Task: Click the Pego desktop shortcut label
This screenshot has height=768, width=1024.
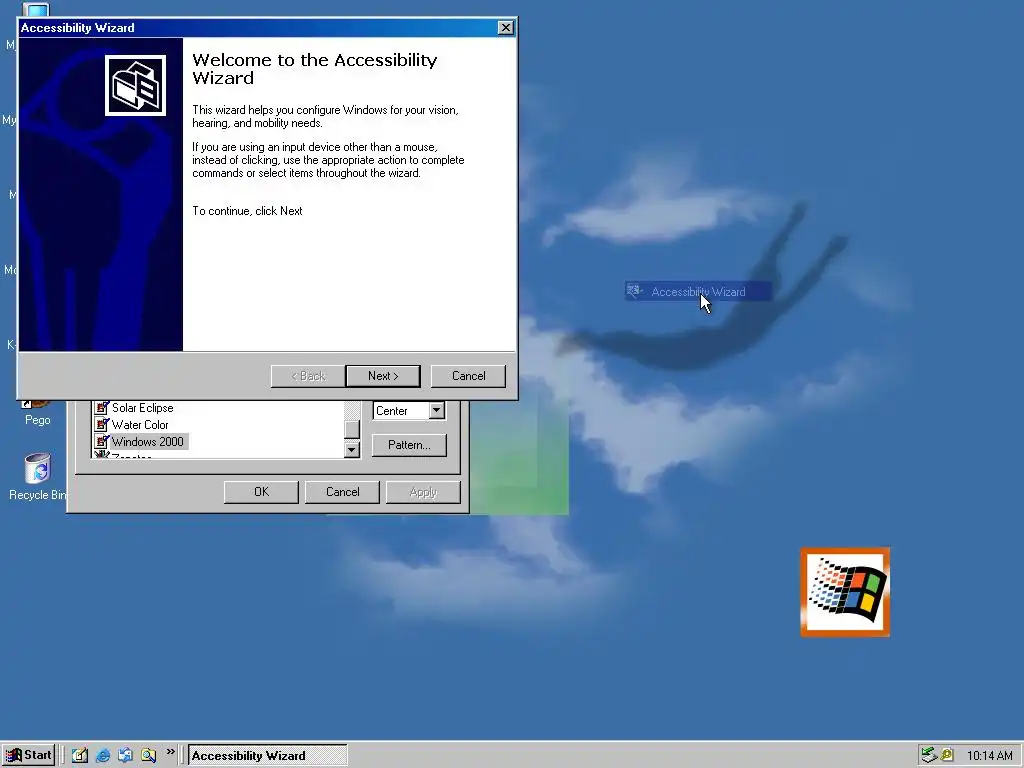Action: point(37,420)
